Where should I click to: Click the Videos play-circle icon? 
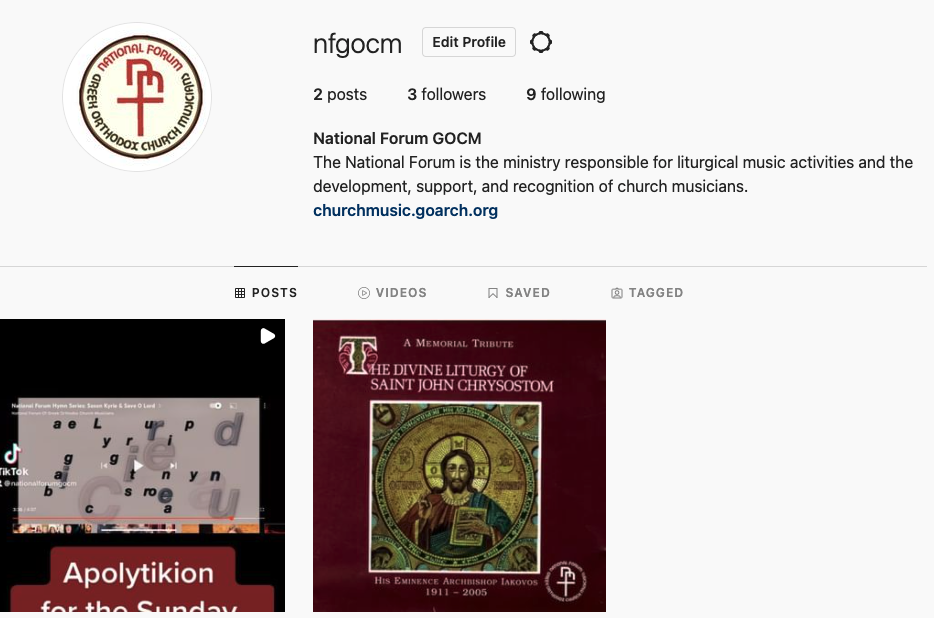363,293
